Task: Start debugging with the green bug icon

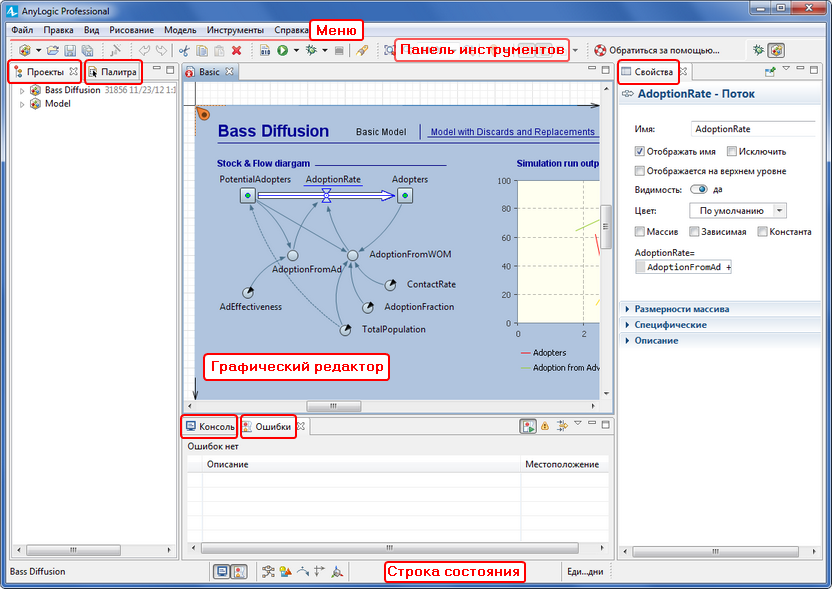Action: 311,50
